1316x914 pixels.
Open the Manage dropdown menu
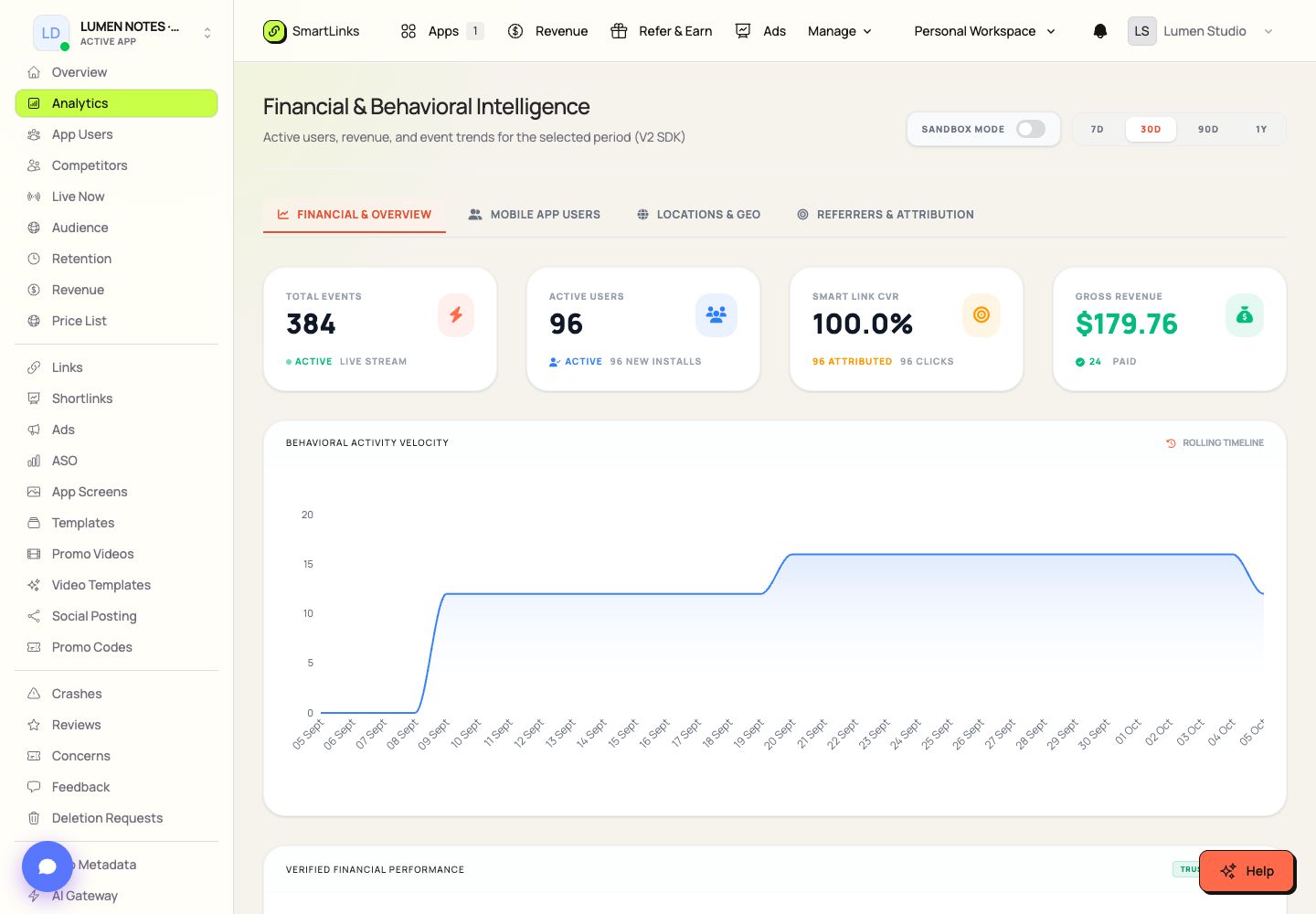839,31
